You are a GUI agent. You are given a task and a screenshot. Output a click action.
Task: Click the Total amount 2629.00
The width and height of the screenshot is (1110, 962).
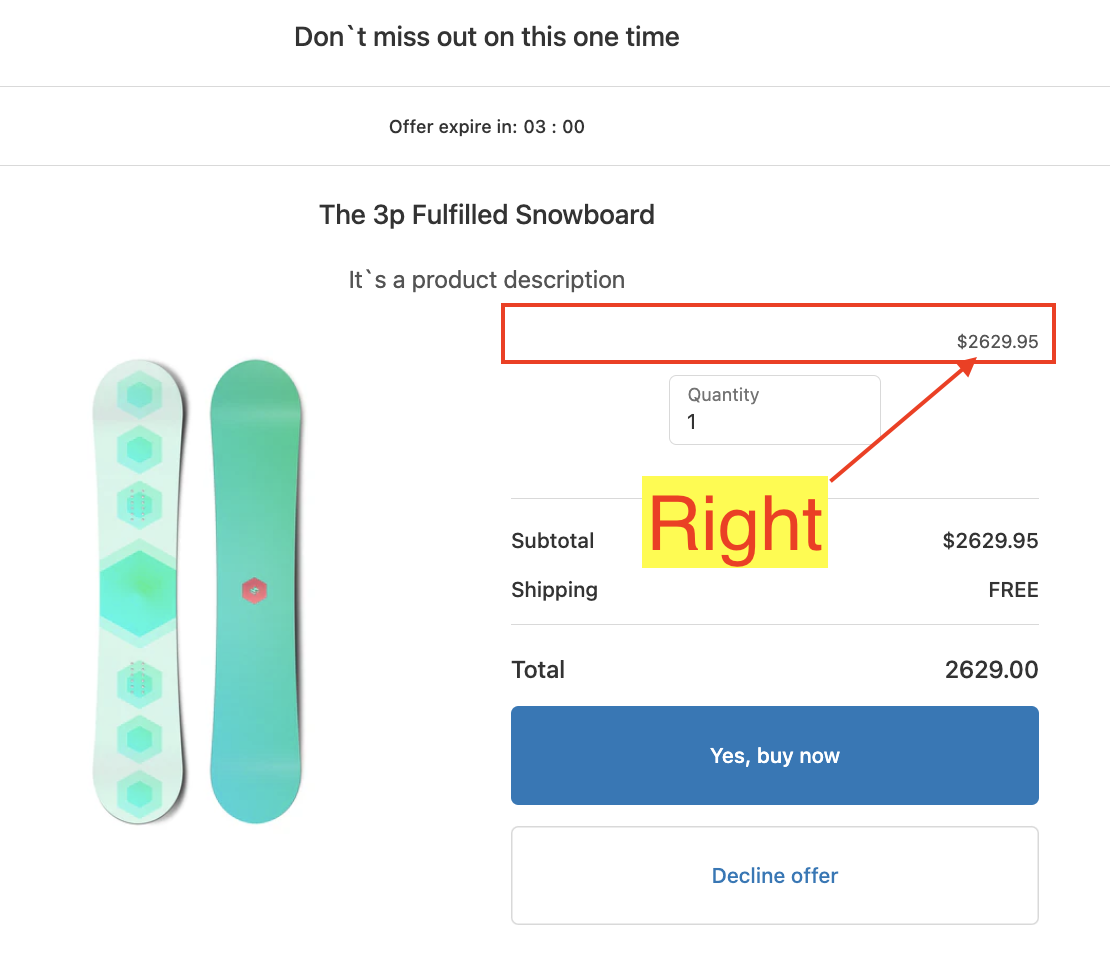pyautogui.click(x=991, y=670)
